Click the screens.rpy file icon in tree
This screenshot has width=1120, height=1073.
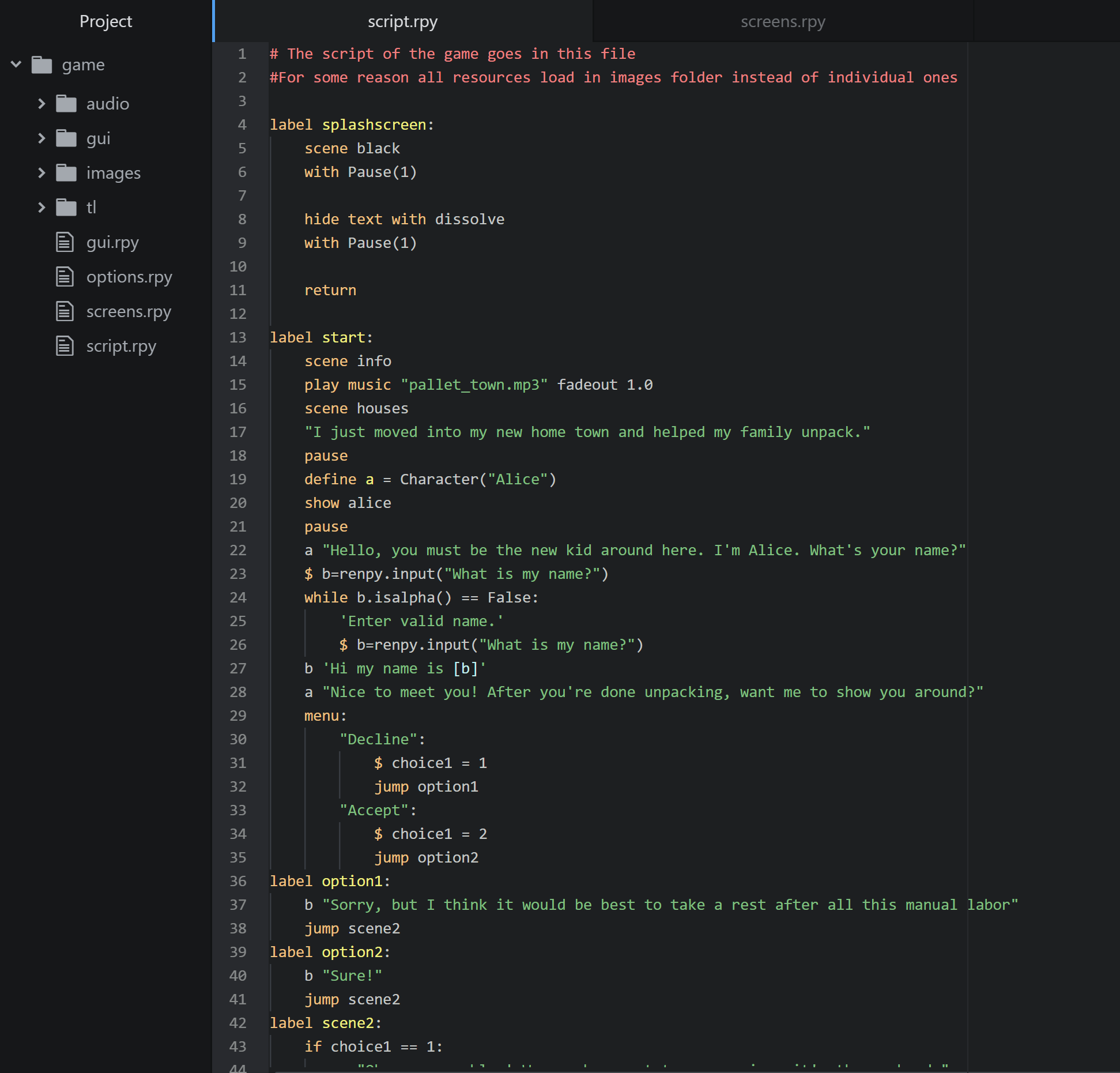click(x=65, y=311)
